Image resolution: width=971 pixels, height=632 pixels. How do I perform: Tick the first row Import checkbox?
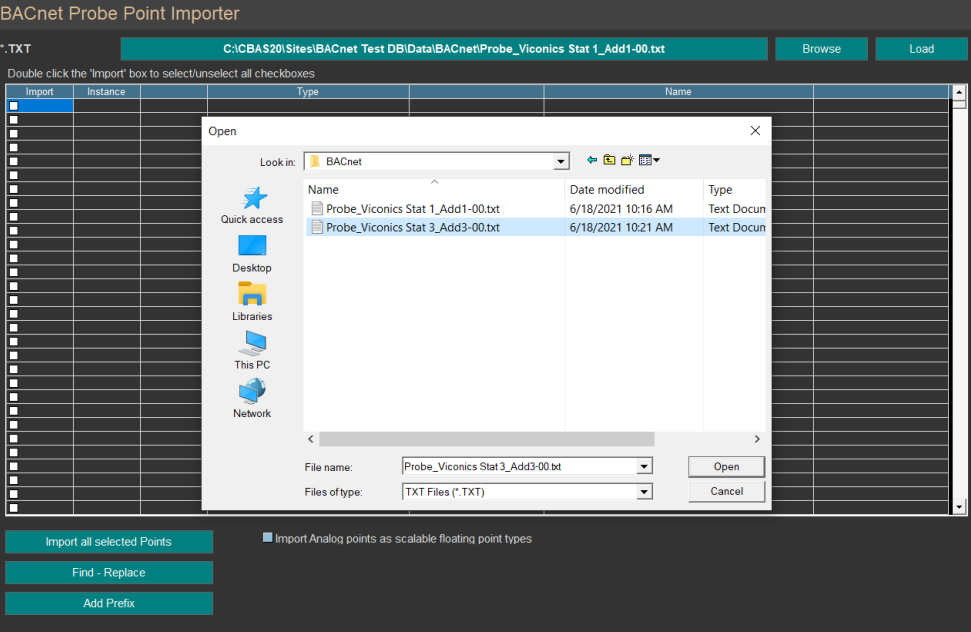click(x=14, y=106)
